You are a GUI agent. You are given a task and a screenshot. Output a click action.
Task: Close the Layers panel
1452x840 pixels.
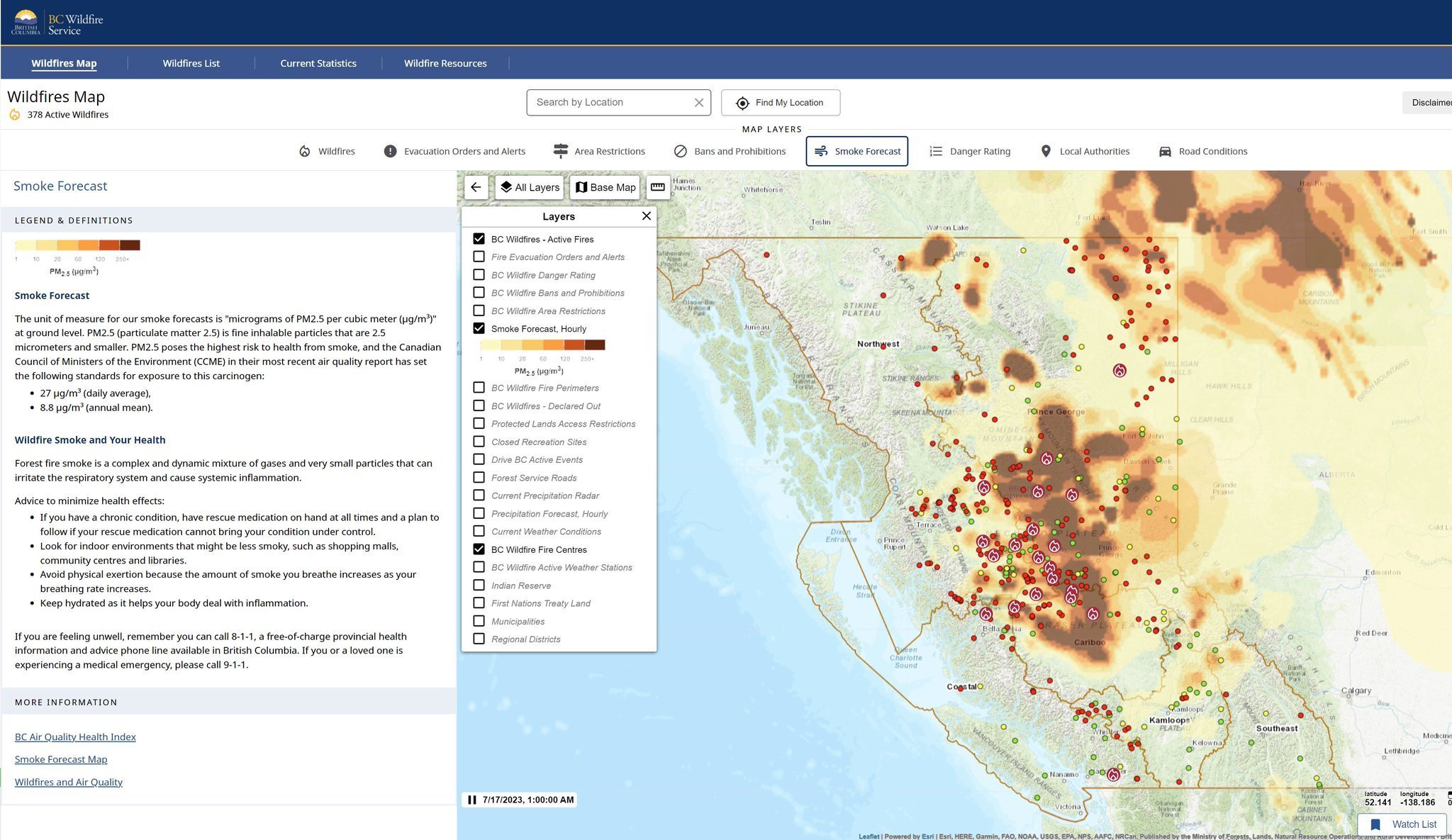646,215
